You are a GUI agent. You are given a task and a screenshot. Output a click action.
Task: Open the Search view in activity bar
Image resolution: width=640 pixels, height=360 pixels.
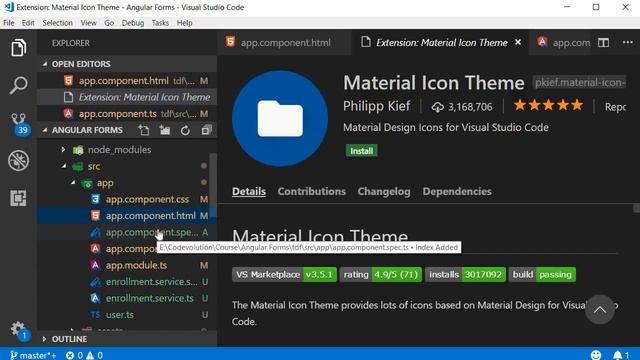coord(18,85)
